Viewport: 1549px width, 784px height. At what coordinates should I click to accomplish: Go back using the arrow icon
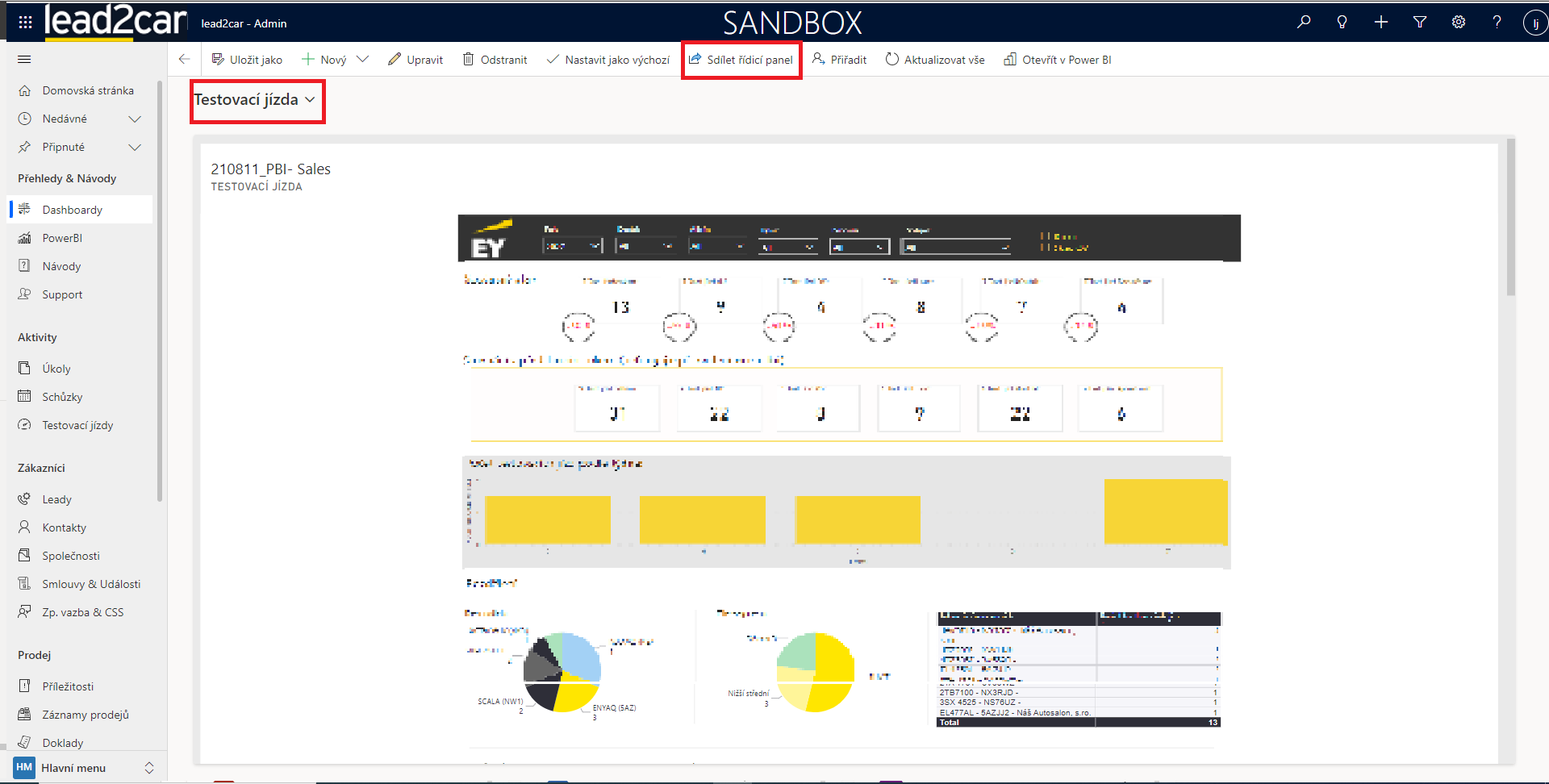click(x=185, y=60)
